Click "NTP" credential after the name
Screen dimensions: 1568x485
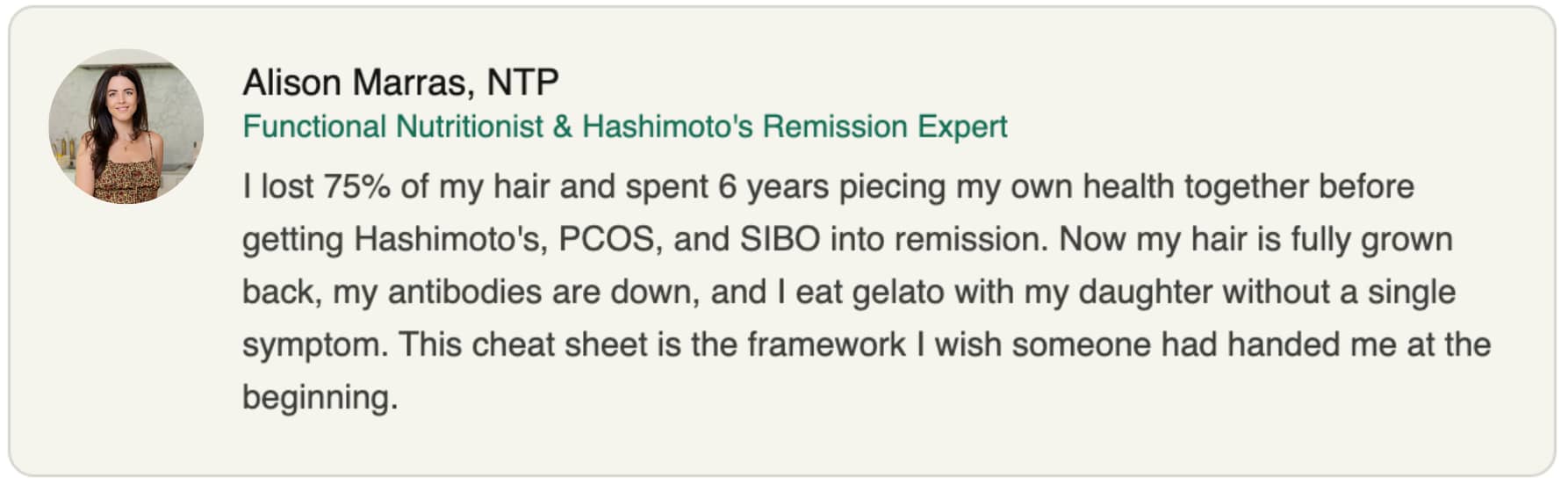[x=523, y=83]
